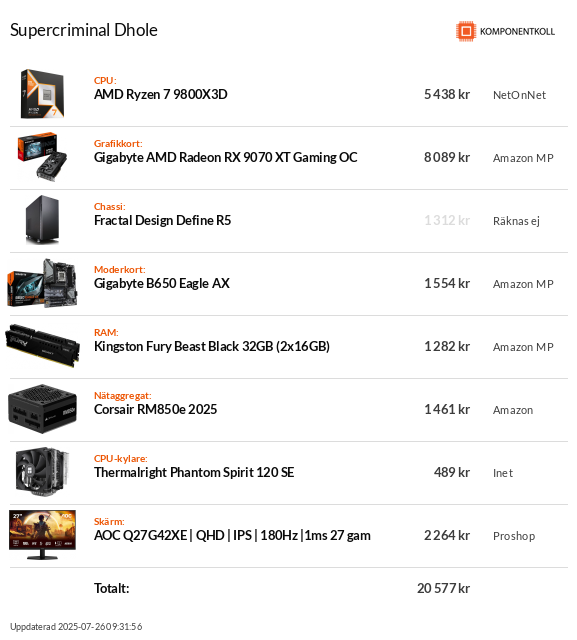The height and width of the screenshot is (640, 577).
Task: Click the Thermalright Phantom Spirit cooler image
Action: tap(42, 472)
